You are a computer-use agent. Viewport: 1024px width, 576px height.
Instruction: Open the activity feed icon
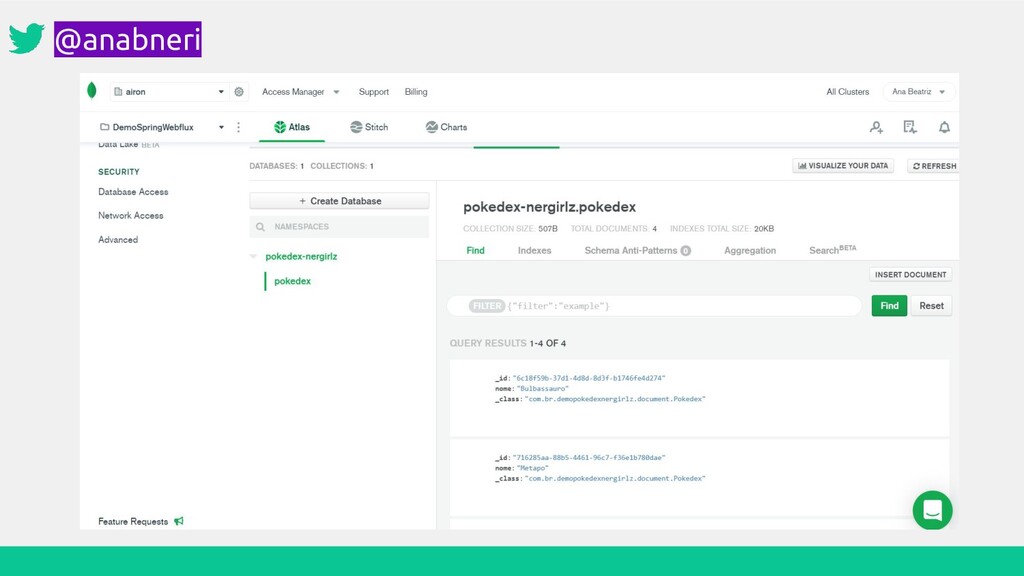(910, 127)
